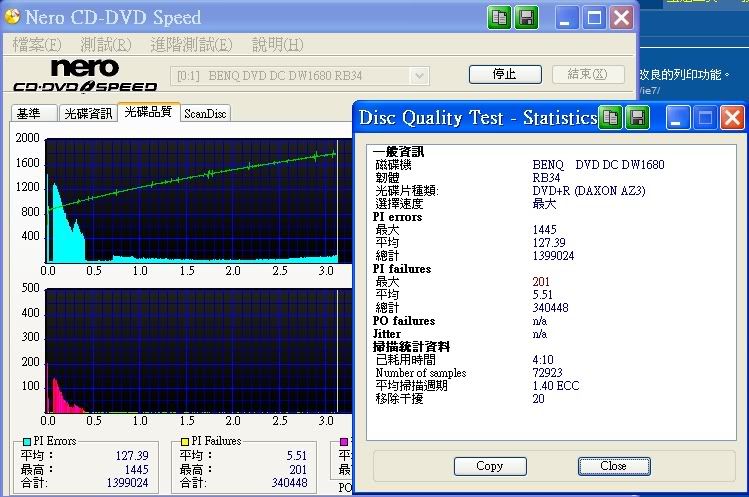Click the yellow PI Failures legend swatch

(x=184, y=442)
